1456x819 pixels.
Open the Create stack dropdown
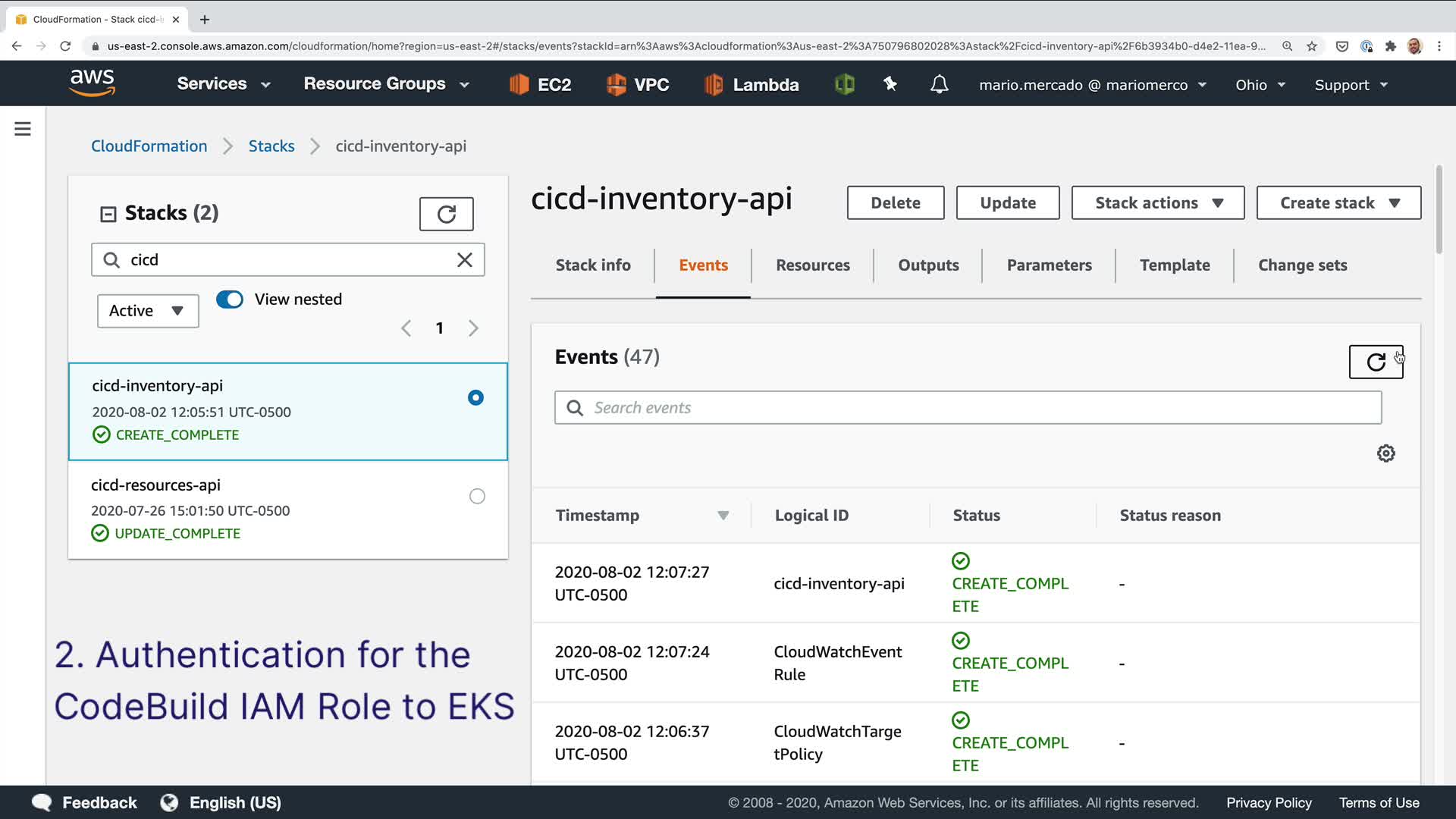coord(1338,203)
